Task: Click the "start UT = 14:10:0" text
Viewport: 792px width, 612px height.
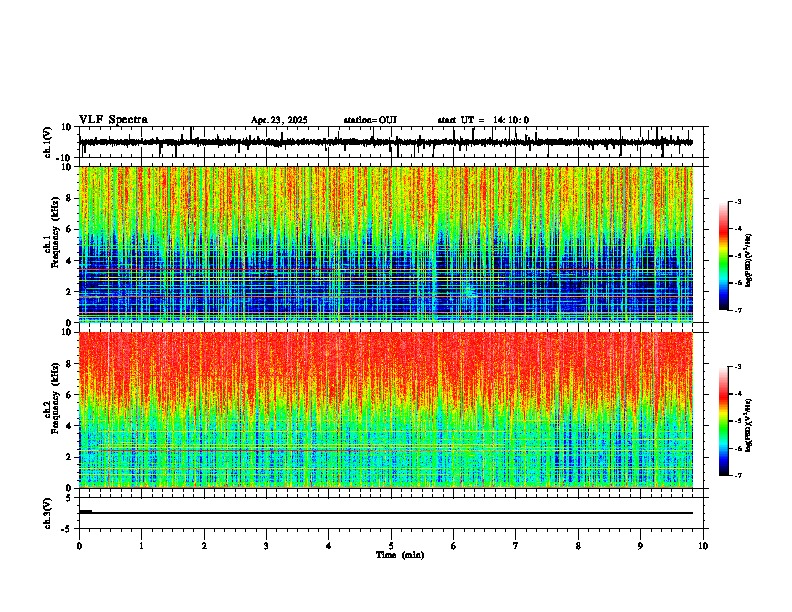Action: tap(483, 120)
